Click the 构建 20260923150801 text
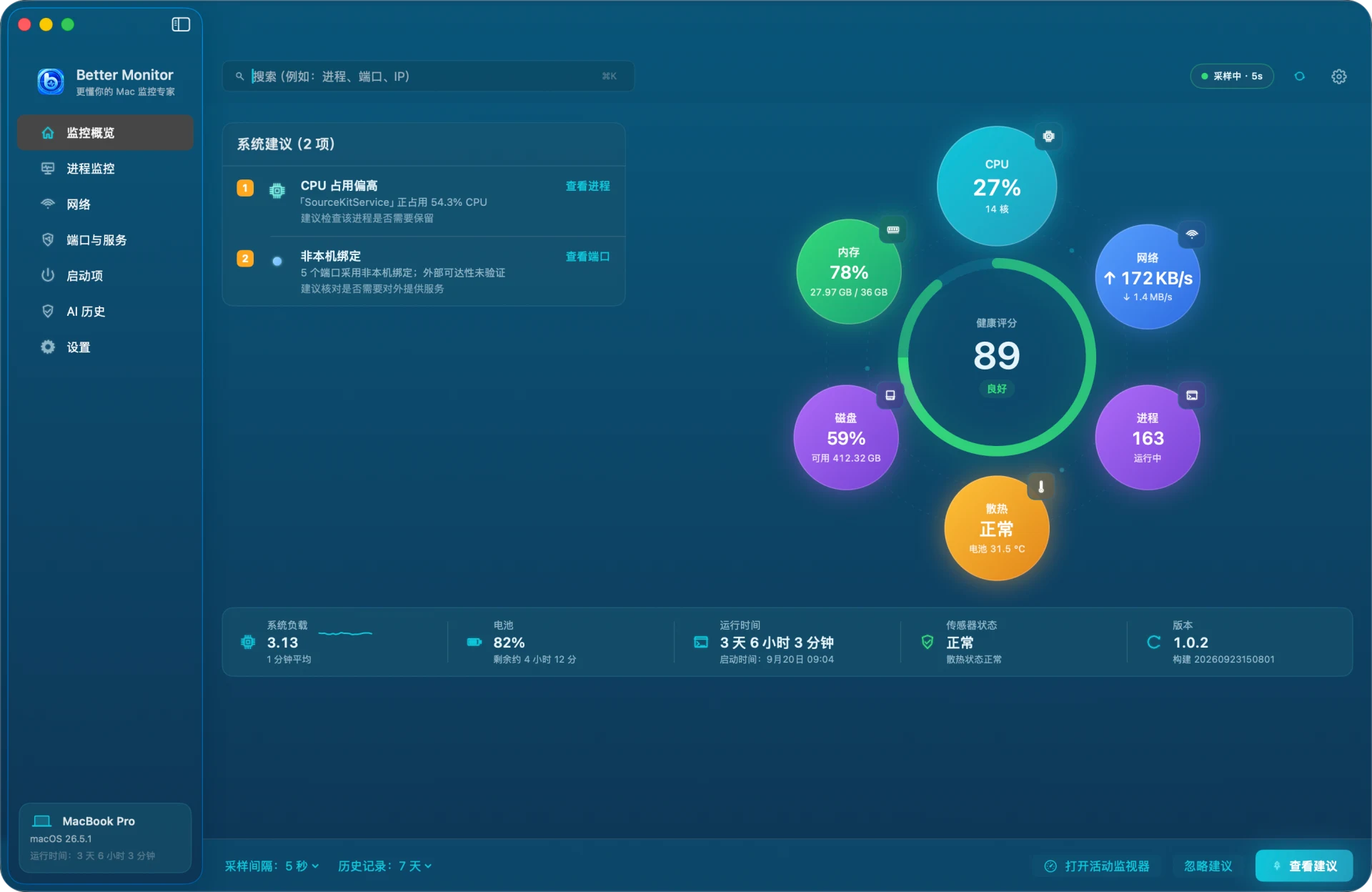1372x892 pixels. 1223,659
